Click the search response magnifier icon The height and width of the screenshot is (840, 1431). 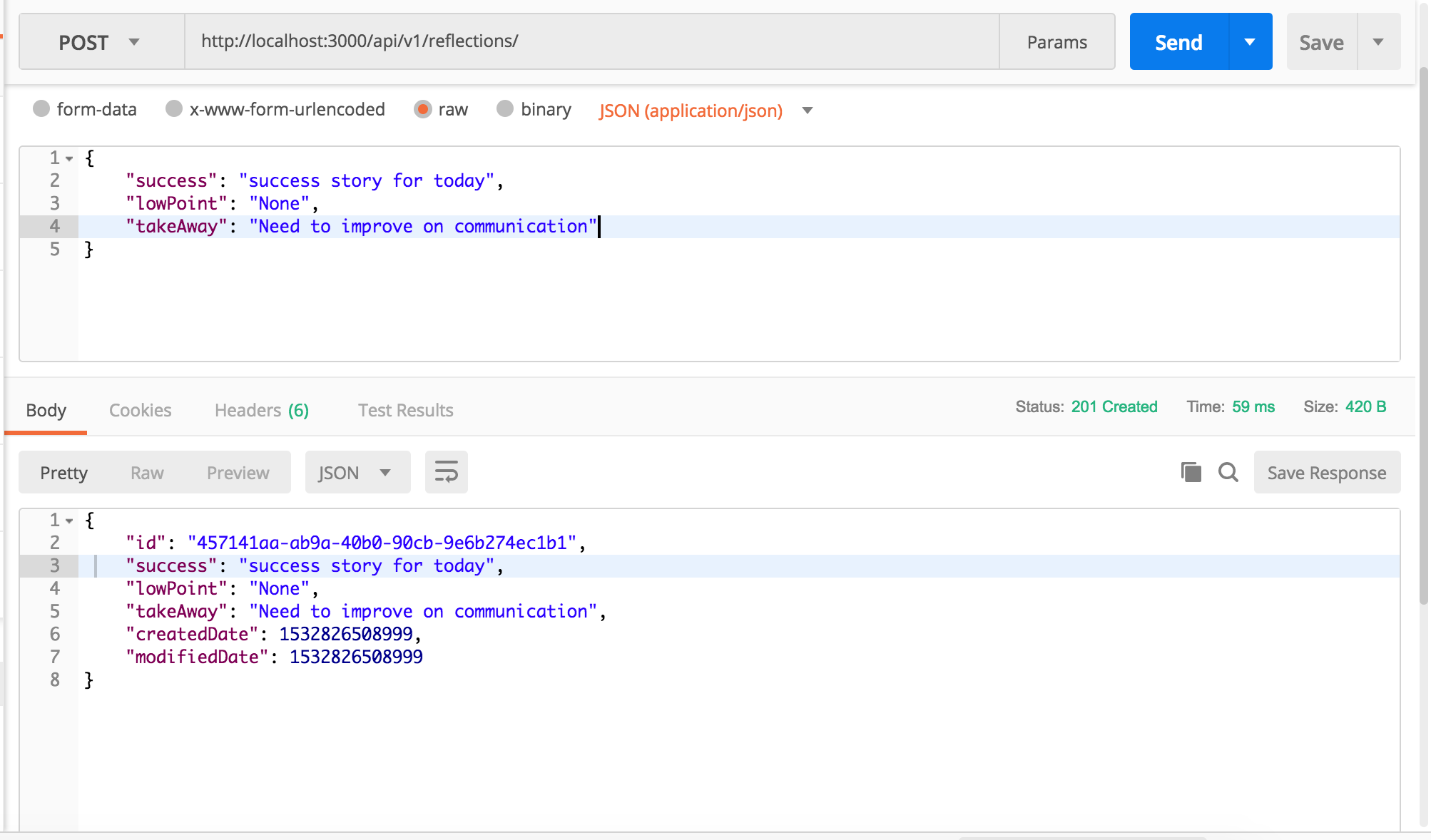click(1228, 472)
